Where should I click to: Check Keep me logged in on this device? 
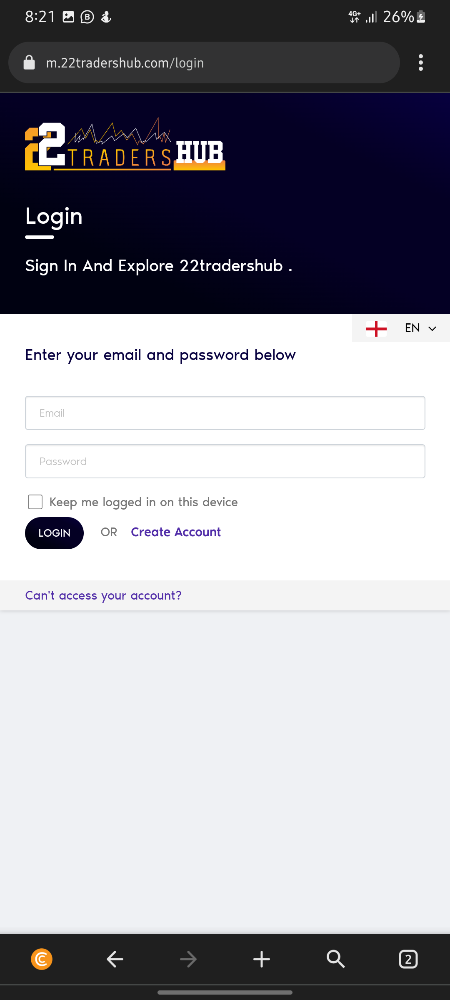(36, 502)
